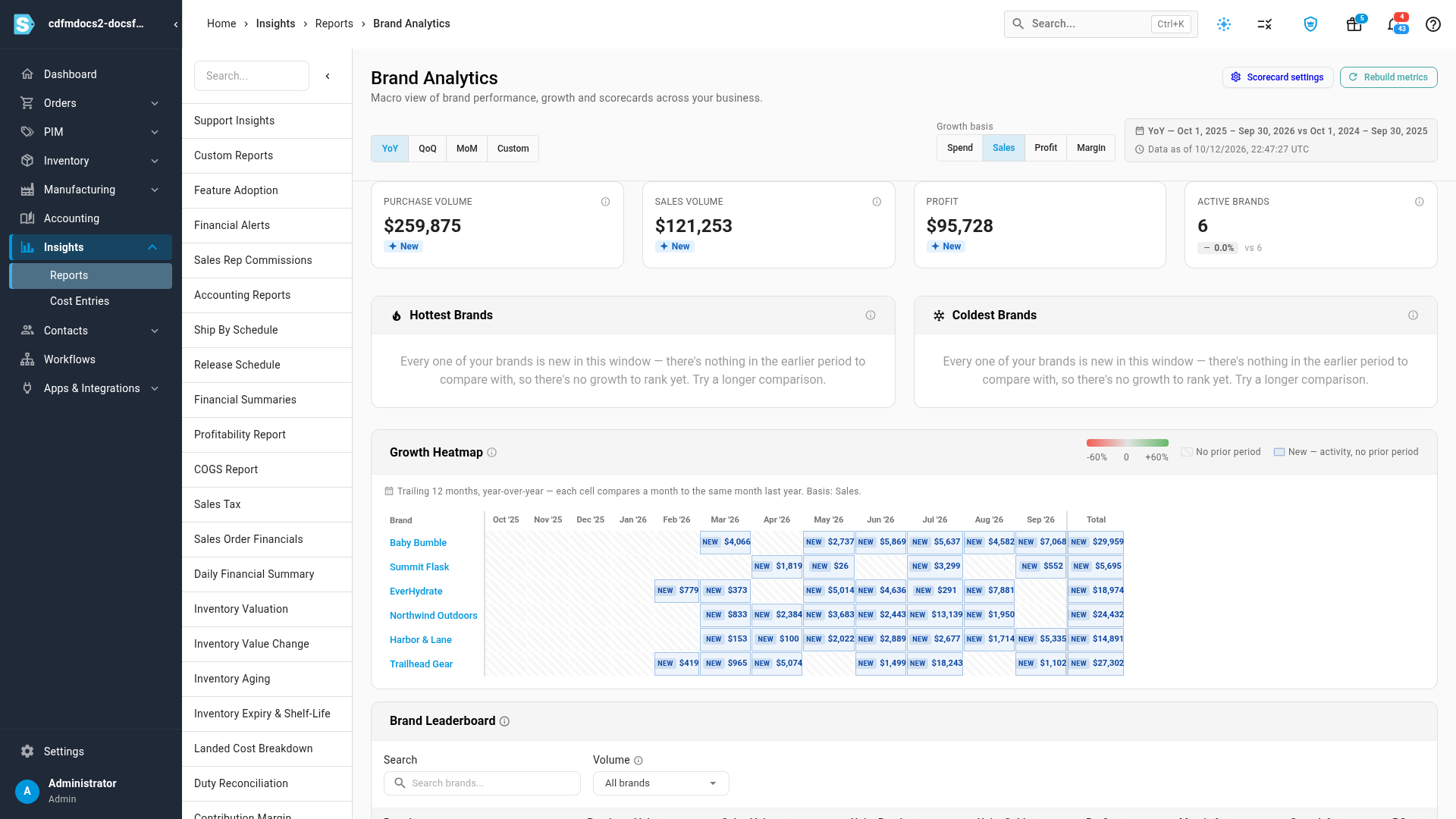Select the QoQ comparison period
This screenshot has width=1456, height=819.
click(428, 149)
